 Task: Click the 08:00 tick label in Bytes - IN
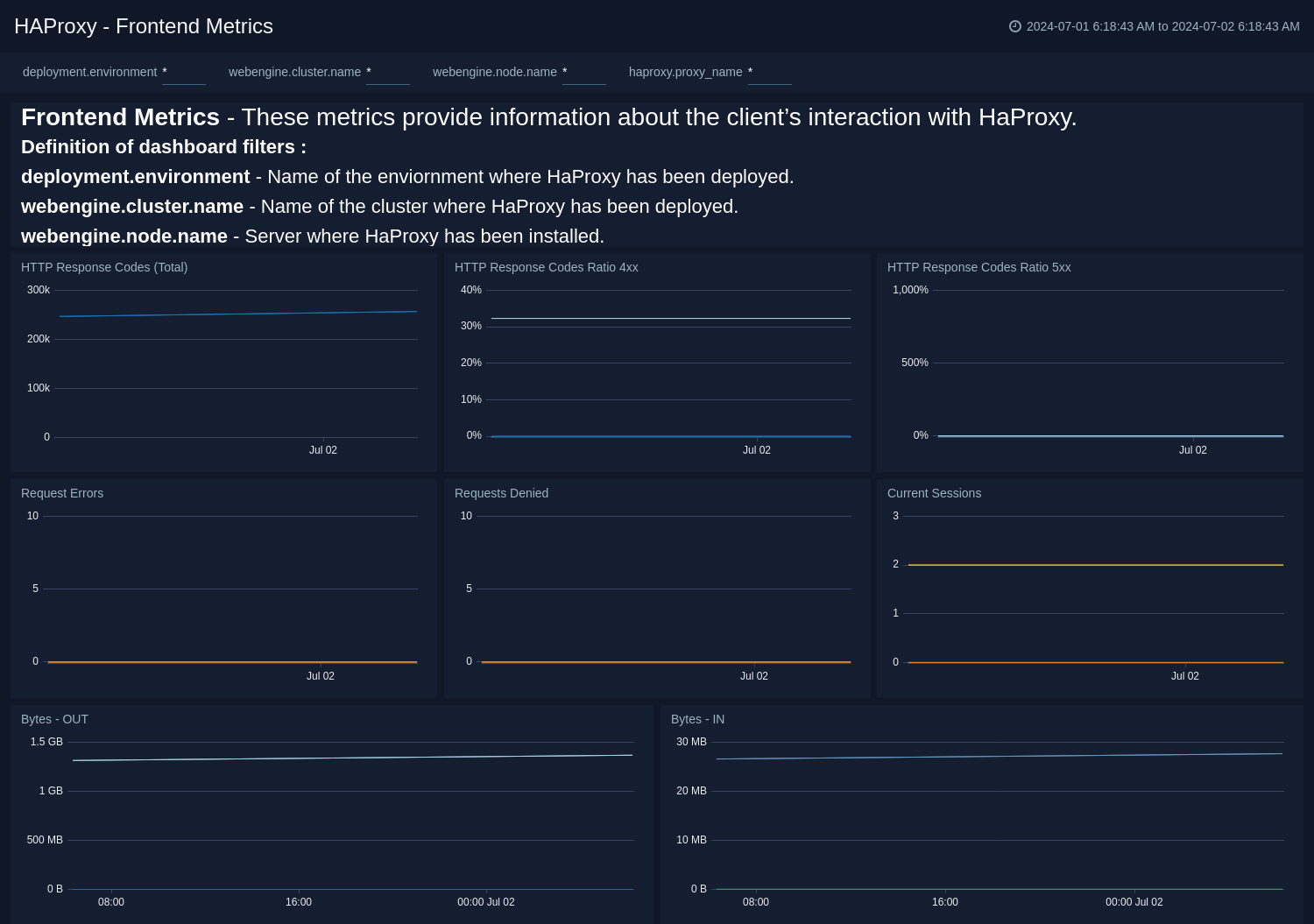756,902
